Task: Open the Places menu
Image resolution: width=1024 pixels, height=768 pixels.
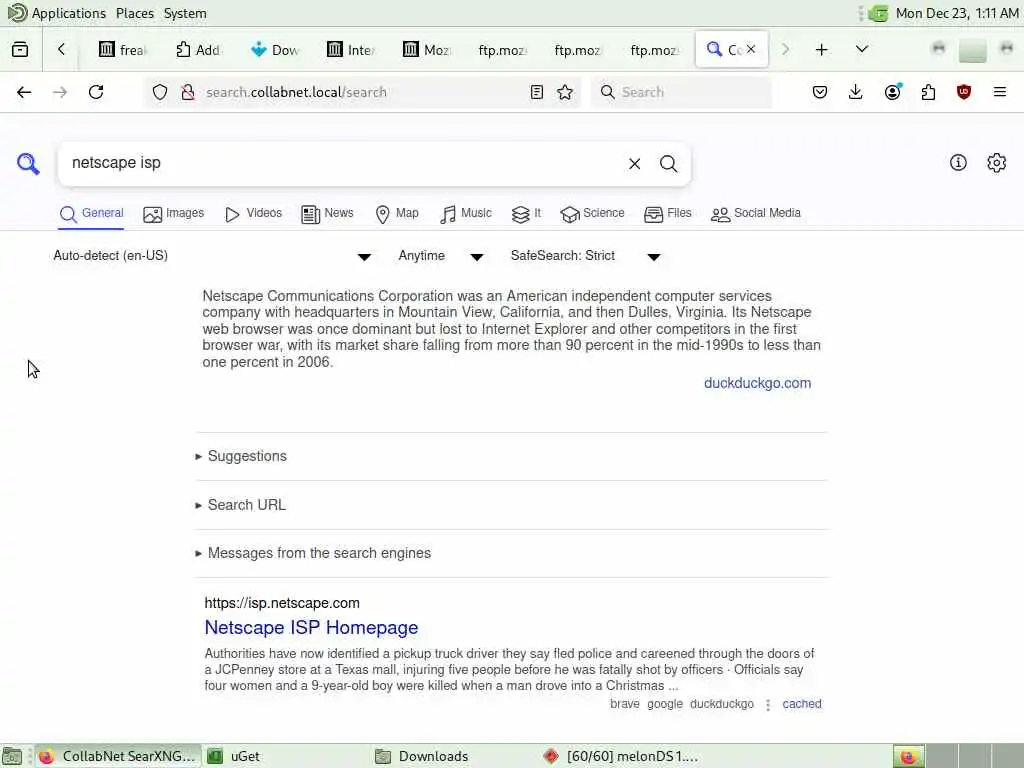Action: pyautogui.click(x=135, y=13)
